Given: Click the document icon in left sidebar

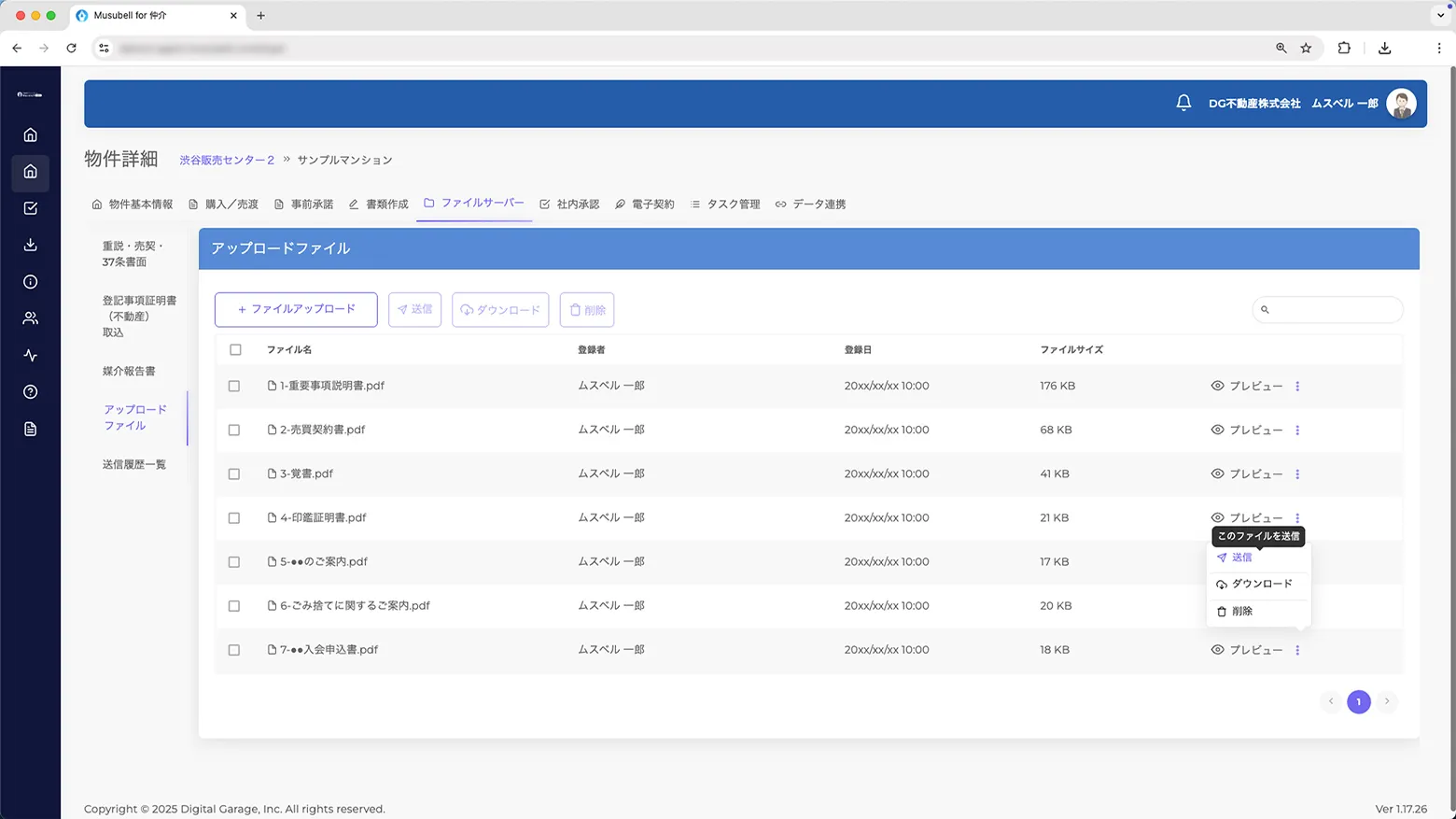Looking at the screenshot, I should click(30, 430).
